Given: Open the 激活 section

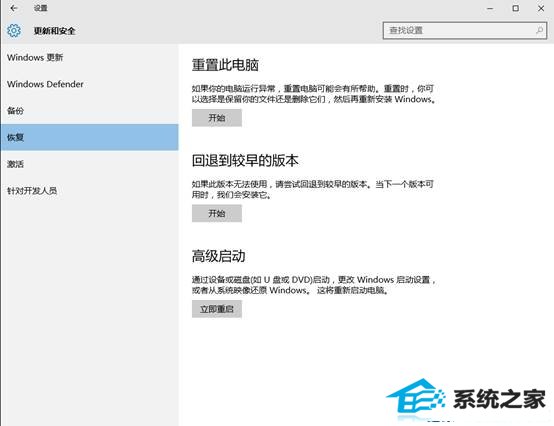Looking at the screenshot, I should (89, 164).
